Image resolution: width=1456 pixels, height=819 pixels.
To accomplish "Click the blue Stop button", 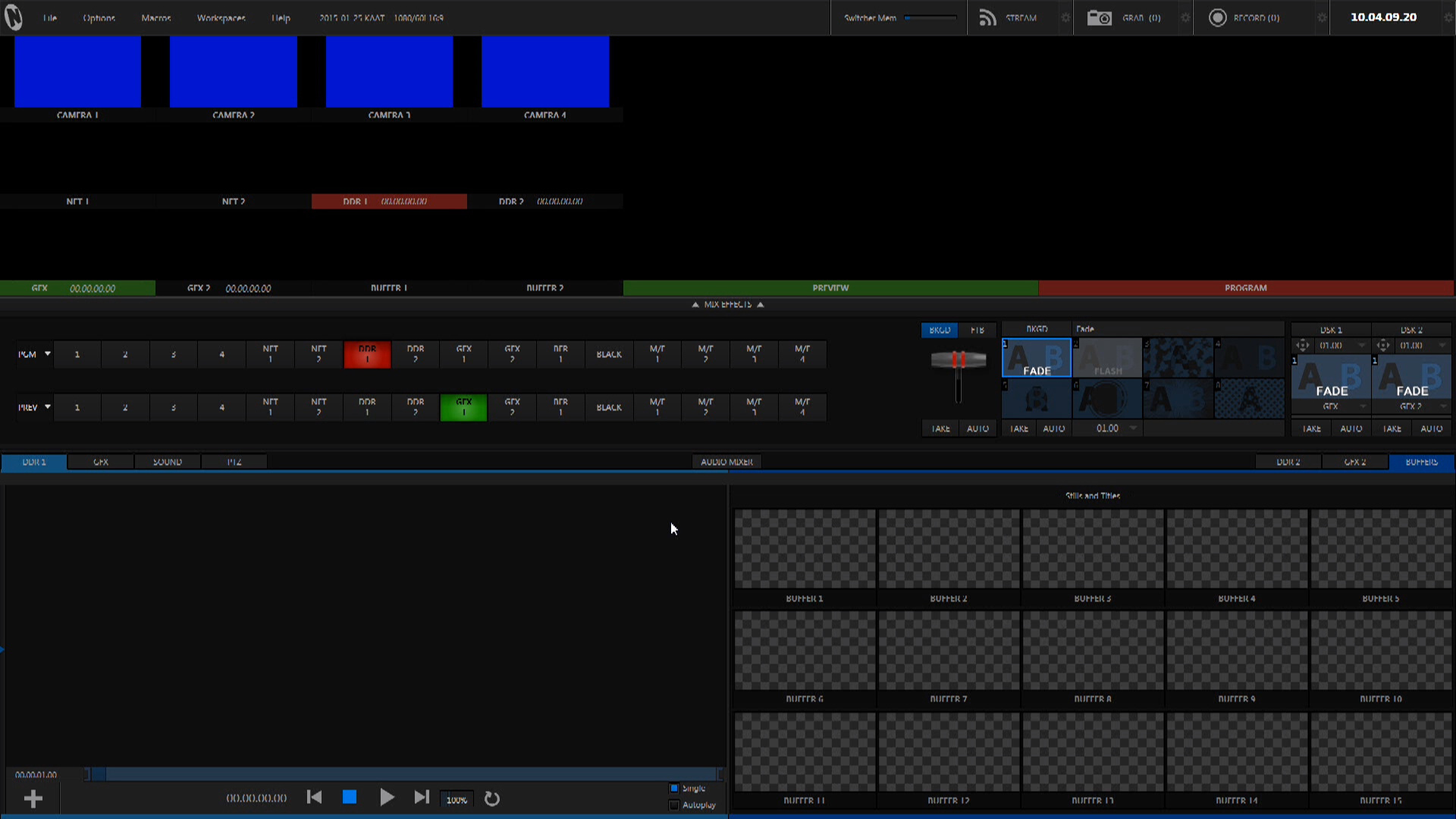I will [x=350, y=797].
